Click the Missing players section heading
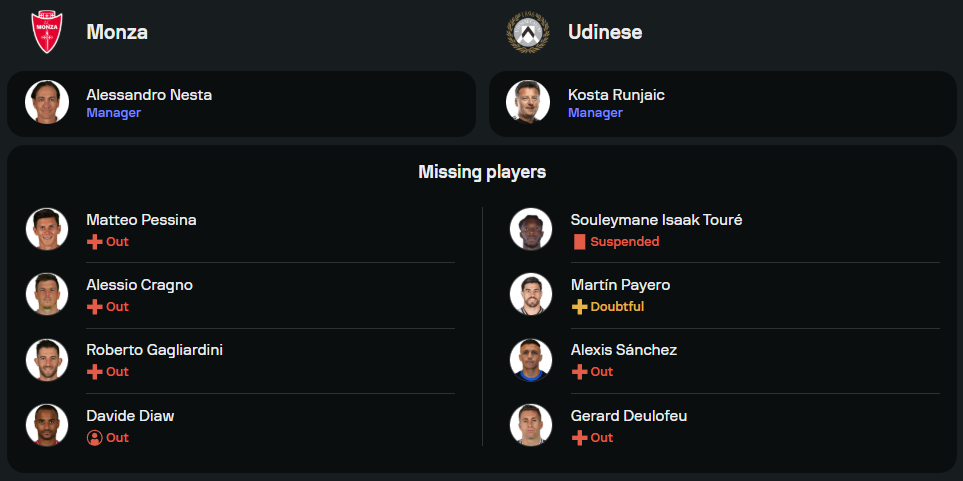The width and height of the screenshot is (963, 481). (482, 172)
